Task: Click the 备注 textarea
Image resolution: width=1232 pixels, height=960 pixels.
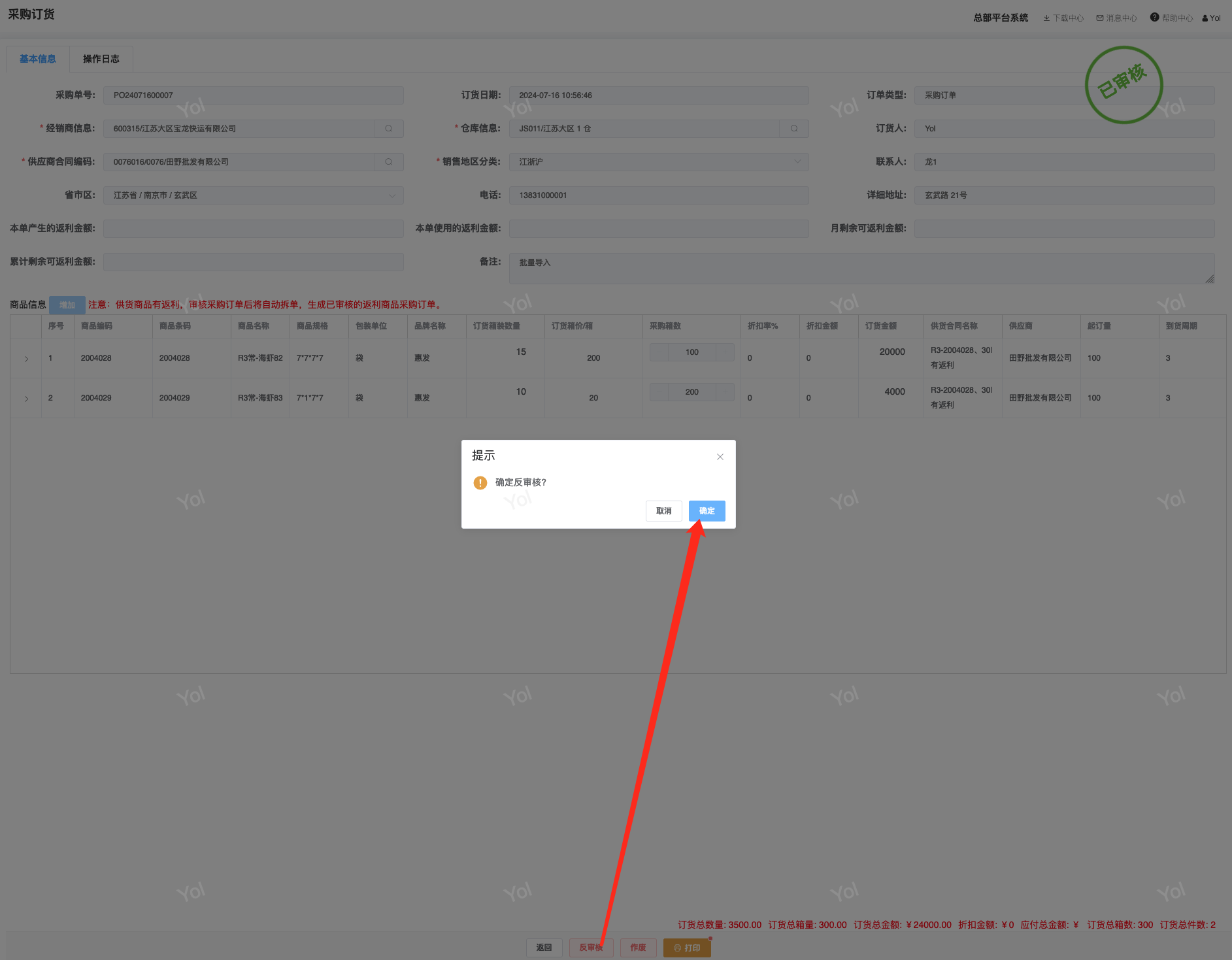Action: click(861, 269)
